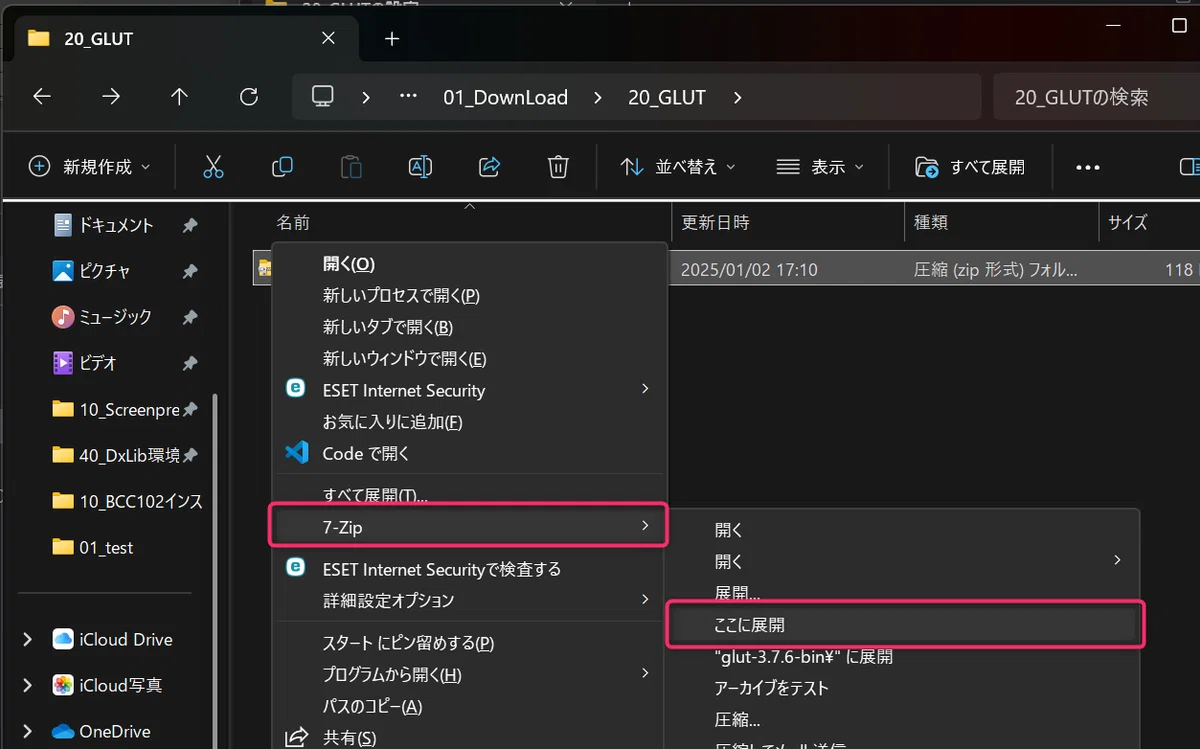Expand the iCloud Drive tree node

pos(27,639)
